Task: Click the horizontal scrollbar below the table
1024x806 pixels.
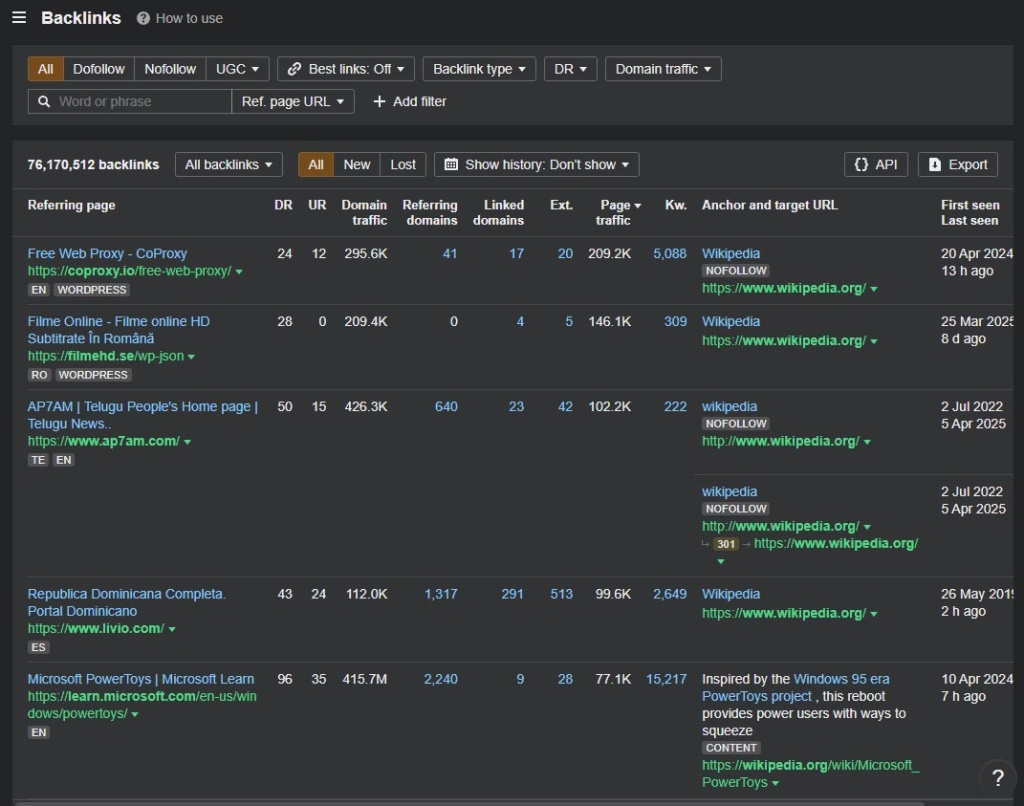Action: pos(469,803)
